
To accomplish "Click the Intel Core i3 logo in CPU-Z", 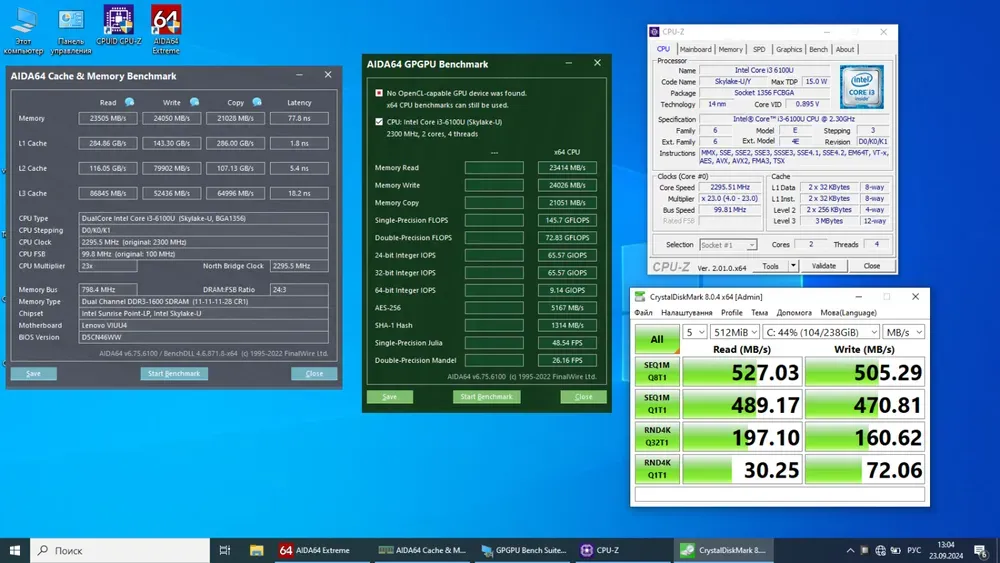I will [860, 87].
